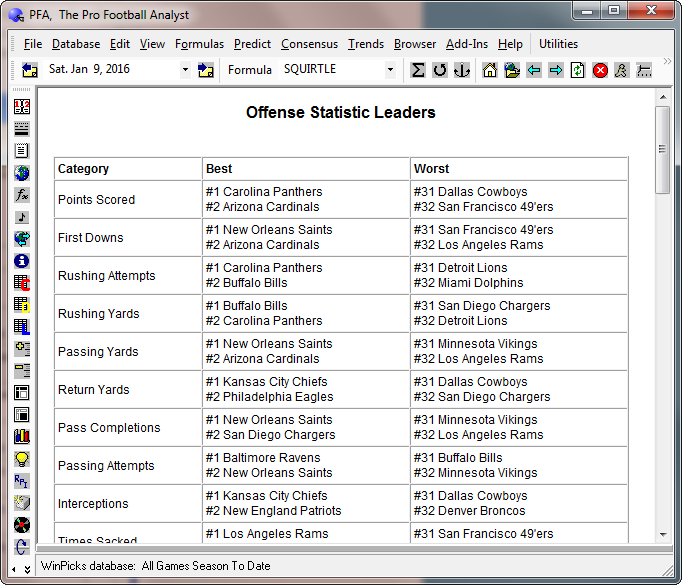The height and width of the screenshot is (585, 682).
Task: Refresh page using green arrows document icon
Action: [x=578, y=70]
